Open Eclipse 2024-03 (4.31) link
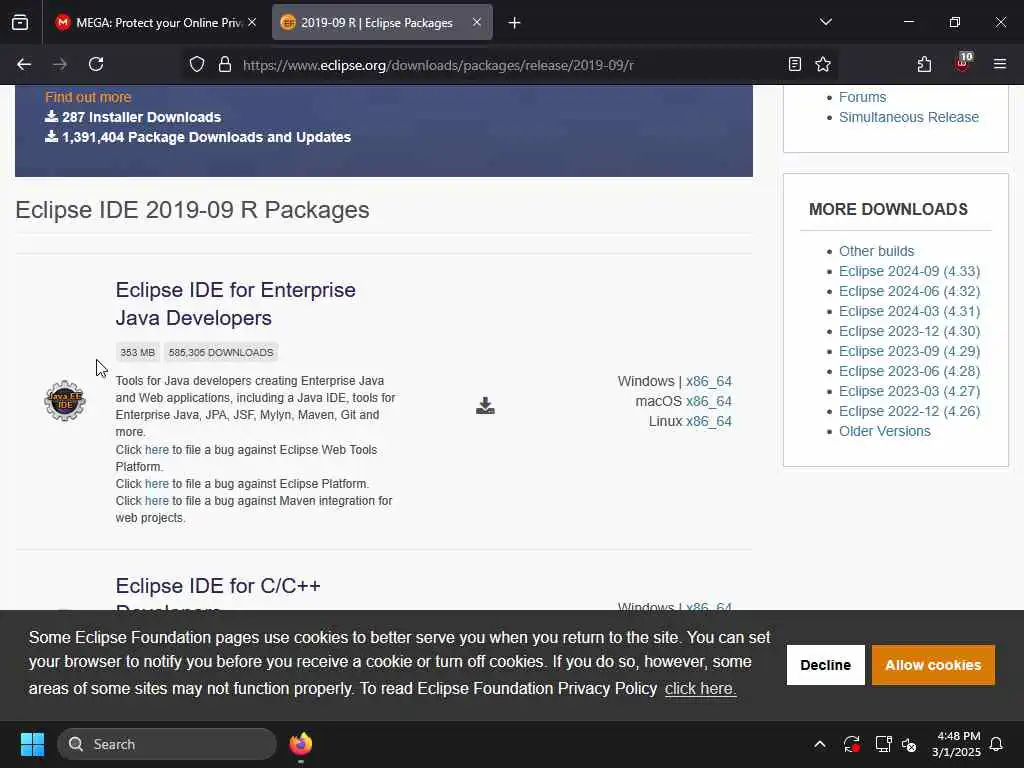 pos(910,312)
